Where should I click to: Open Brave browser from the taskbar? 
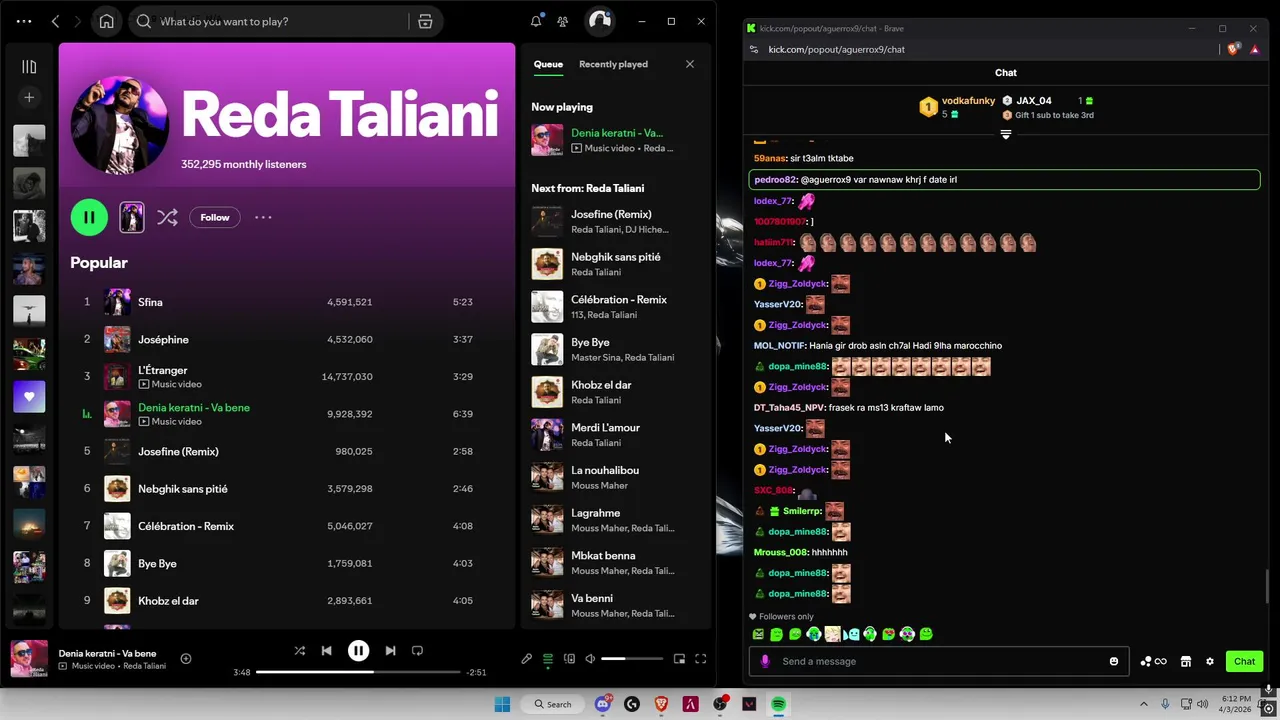(x=661, y=704)
